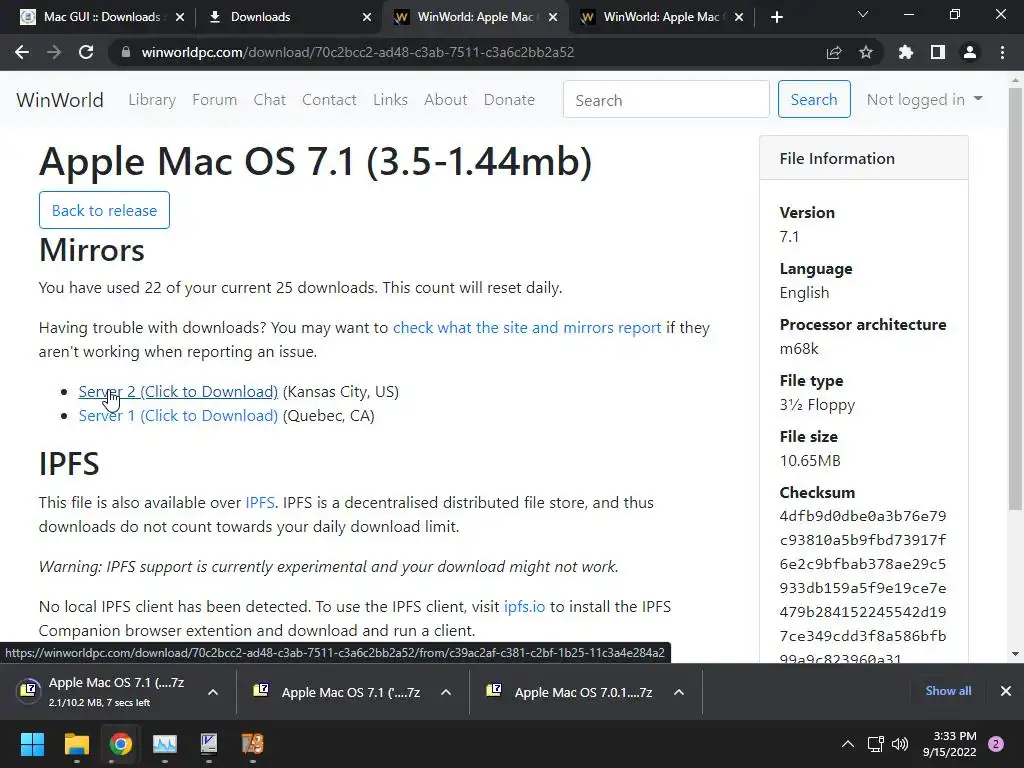Expand options for second 7.1 download
The height and width of the screenshot is (768, 1024).
[x=446, y=692]
